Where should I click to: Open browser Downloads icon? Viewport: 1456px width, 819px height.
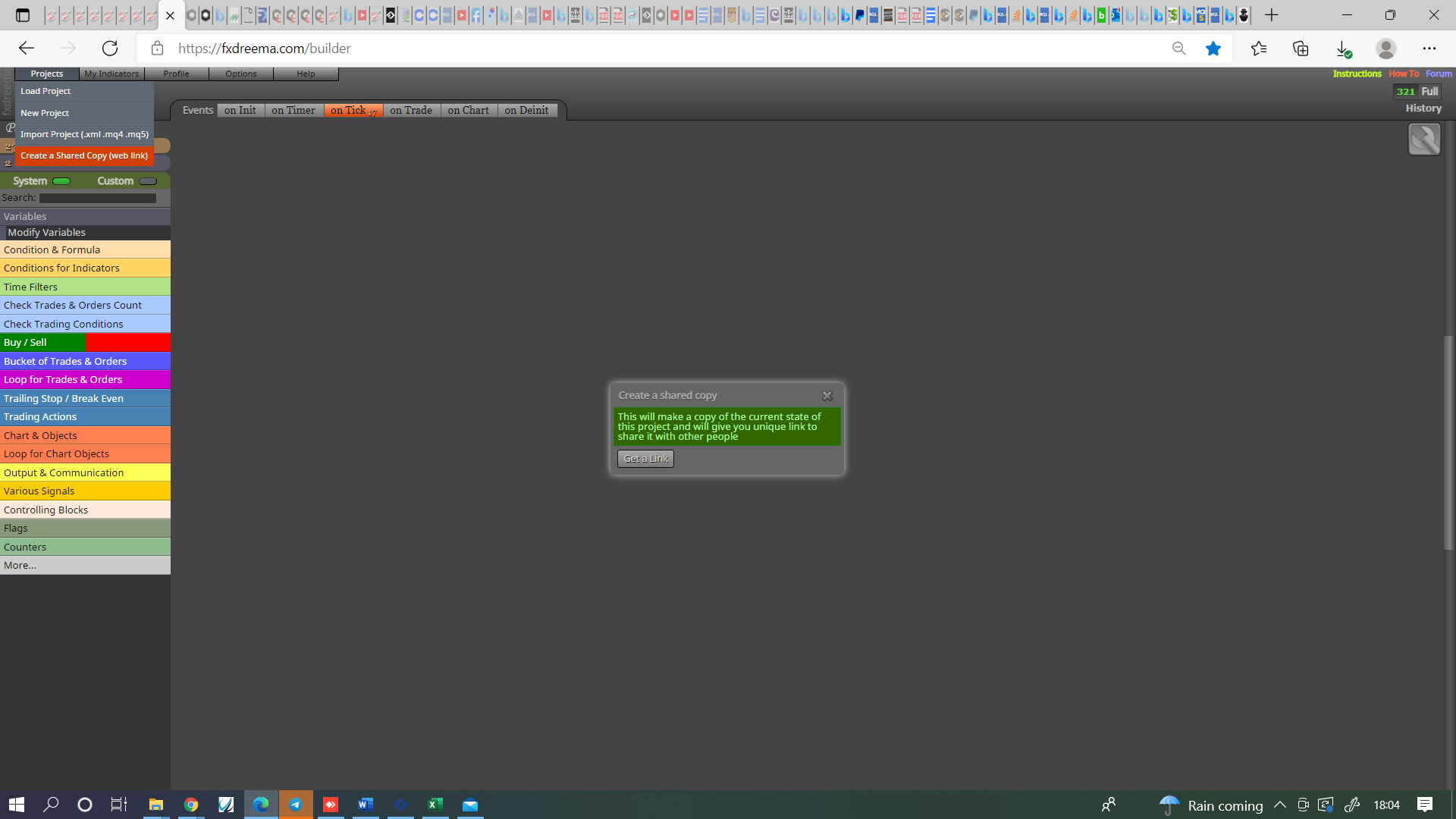pos(1343,49)
